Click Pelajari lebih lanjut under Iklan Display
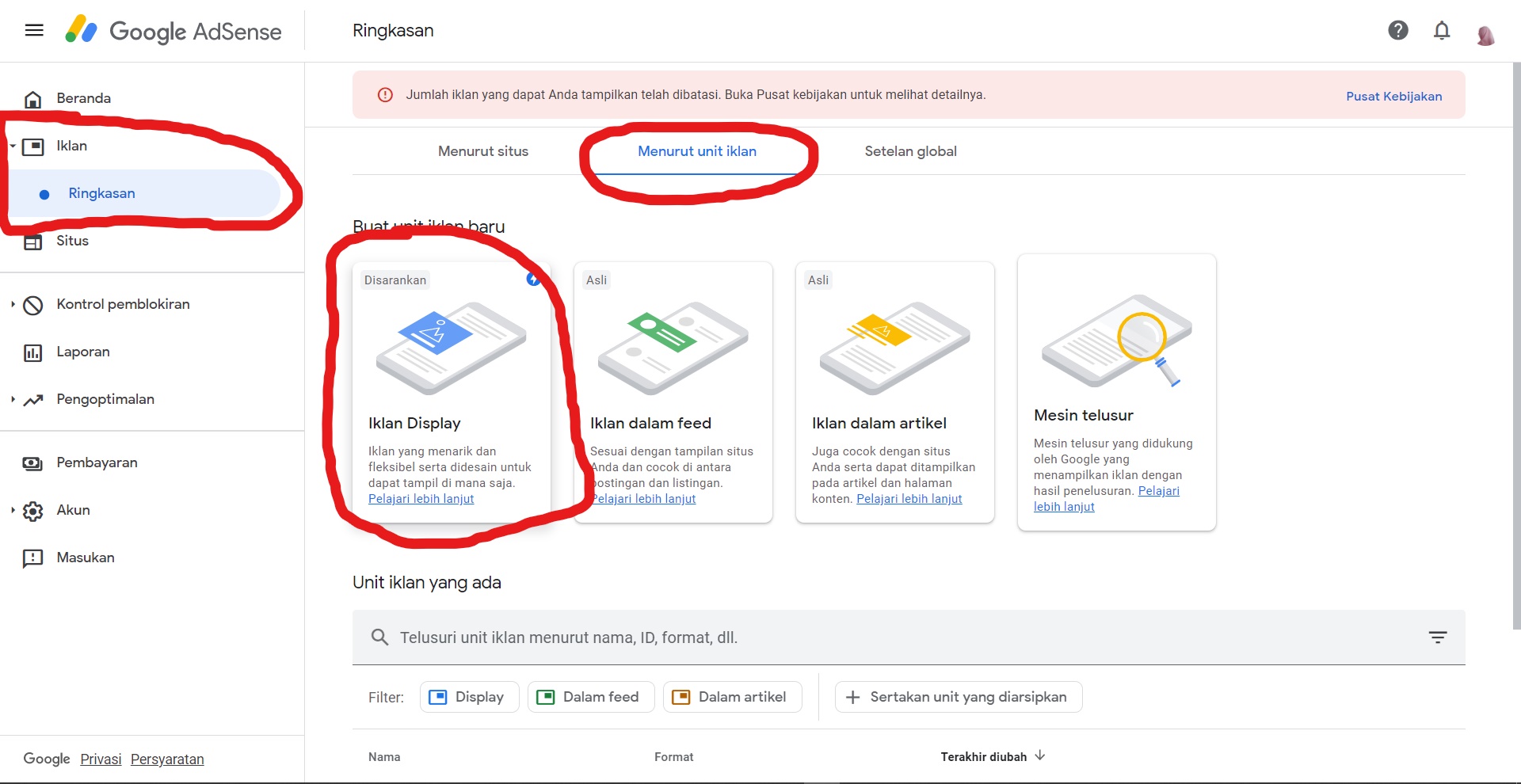Viewport: 1521px width, 784px height. click(x=421, y=499)
